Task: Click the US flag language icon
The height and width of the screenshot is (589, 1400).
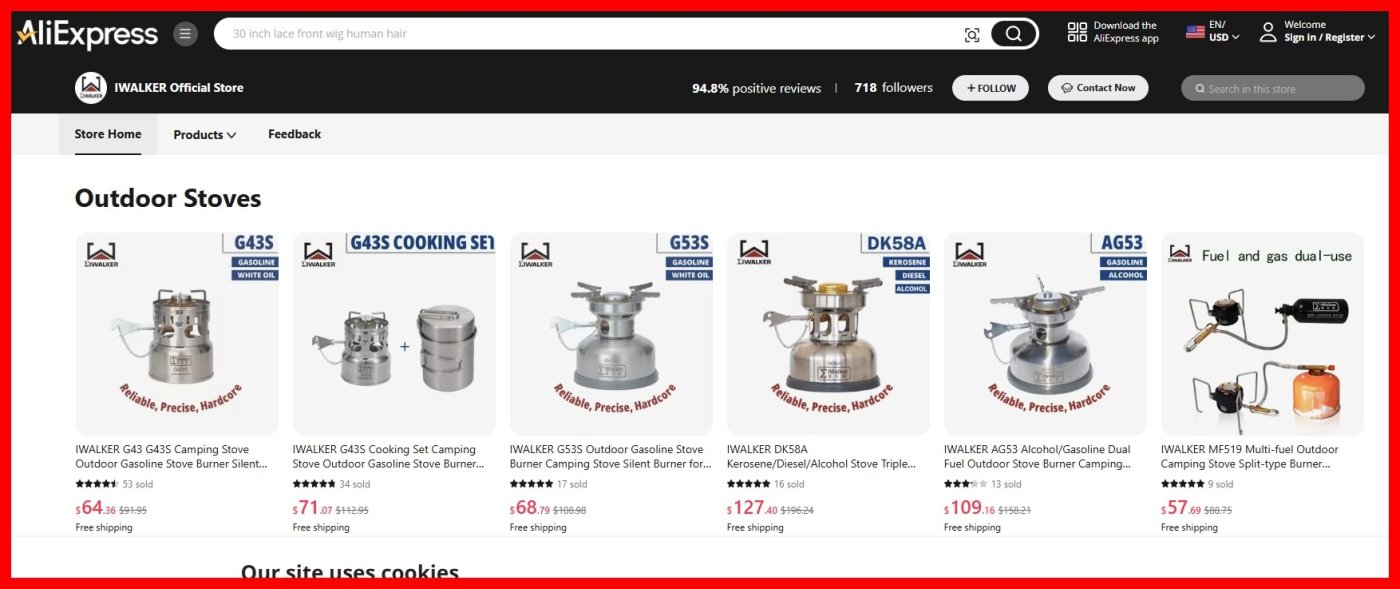Action: [1195, 31]
